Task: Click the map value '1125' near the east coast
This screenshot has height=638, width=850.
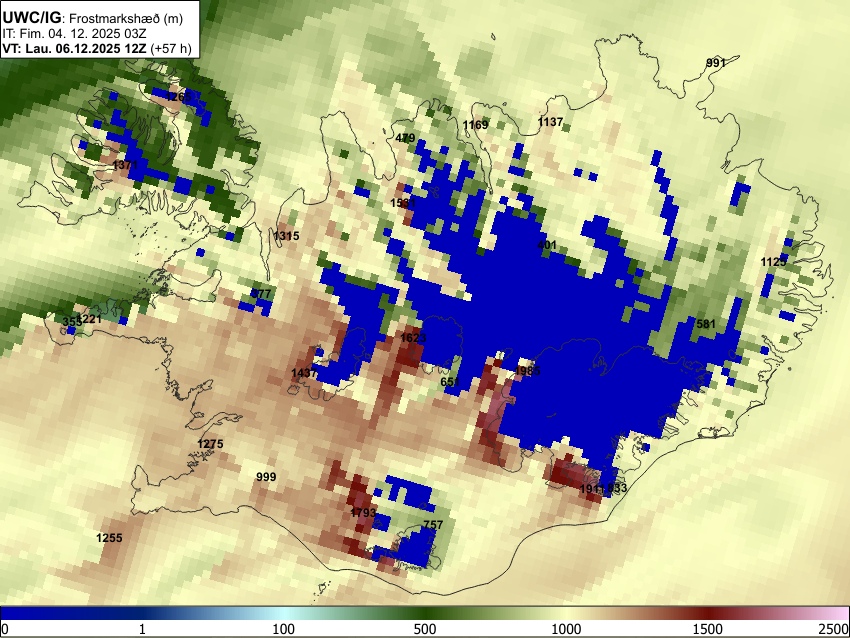Action: point(773,262)
